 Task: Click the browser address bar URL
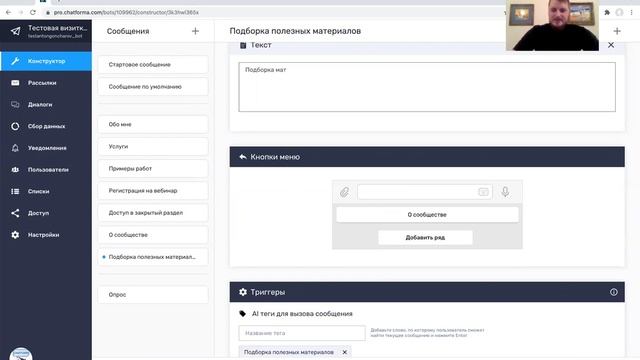click(126, 13)
